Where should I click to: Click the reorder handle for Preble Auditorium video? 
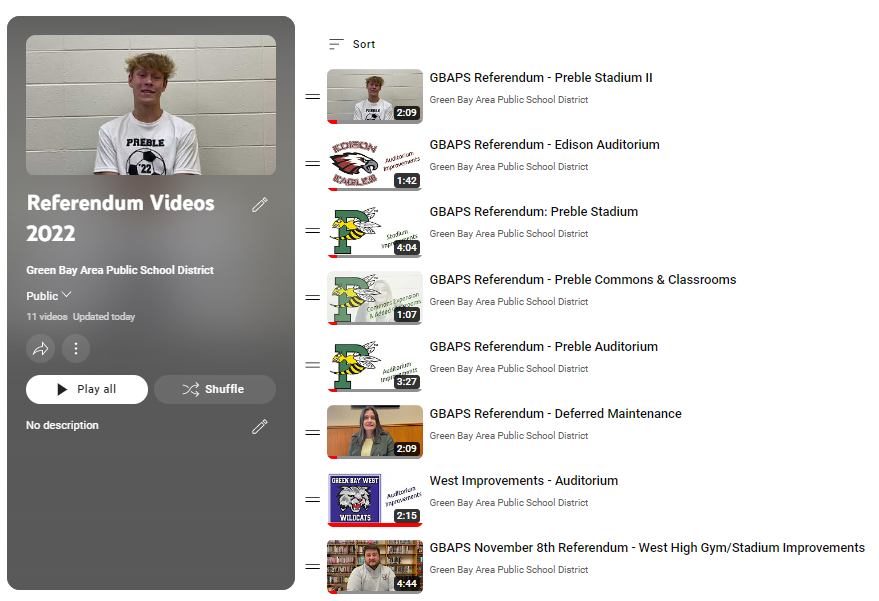pyautogui.click(x=312, y=365)
